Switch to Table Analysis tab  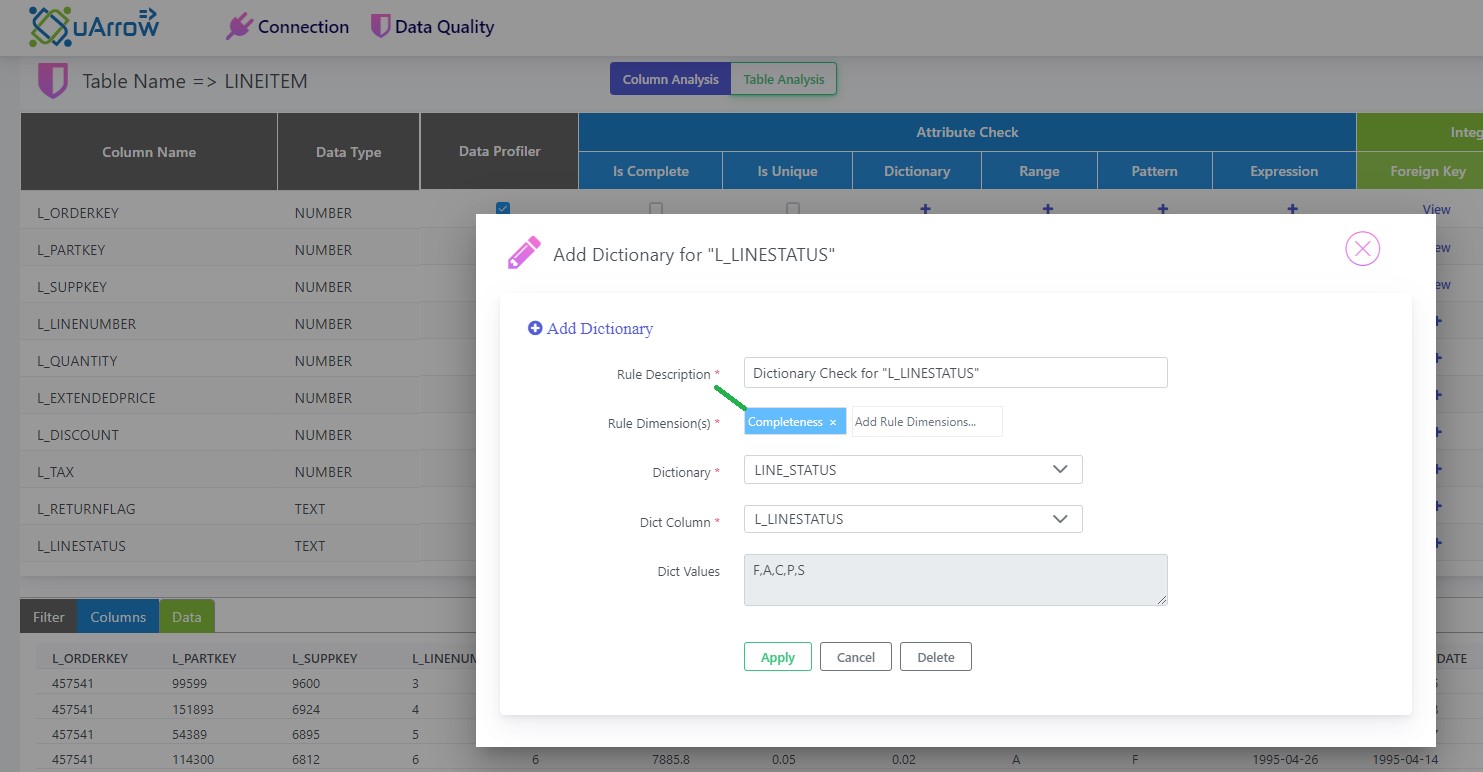[784, 79]
